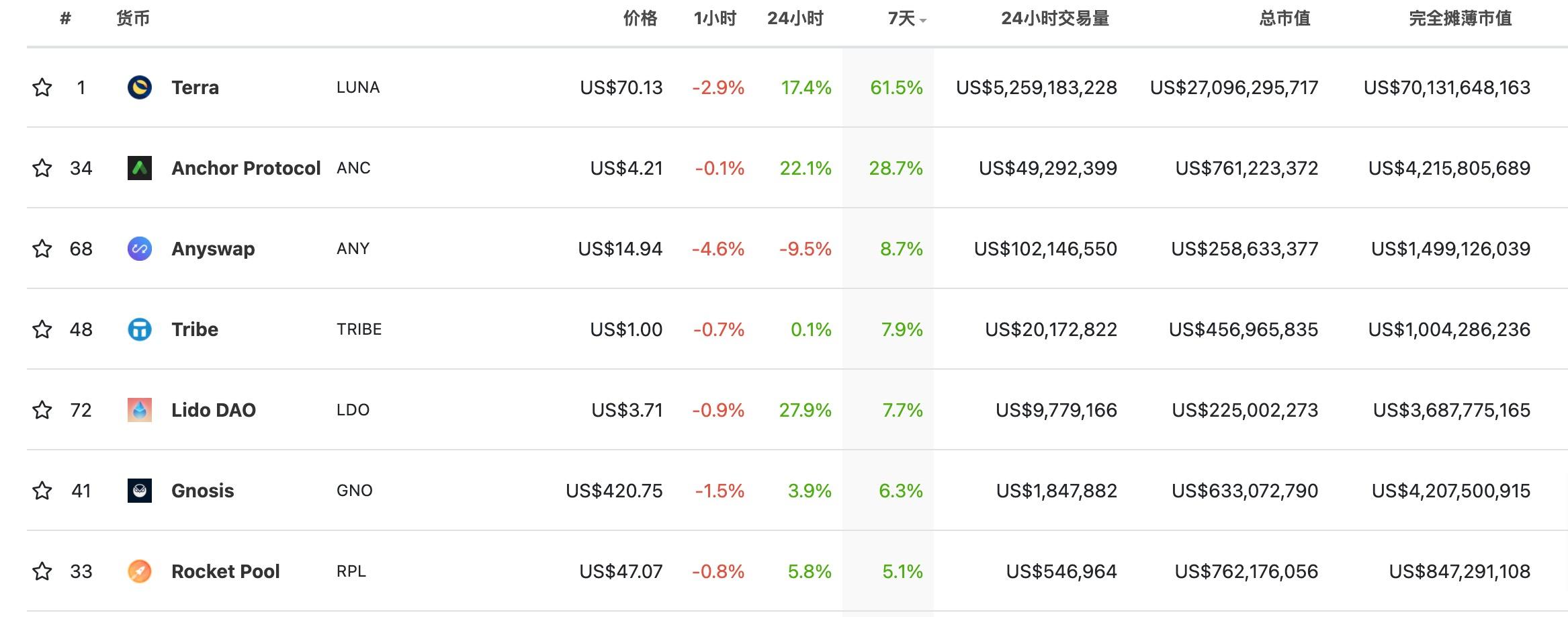The image size is (1568, 617).
Task: Click the Tribe name link
Action: click(x=195, y=329)
